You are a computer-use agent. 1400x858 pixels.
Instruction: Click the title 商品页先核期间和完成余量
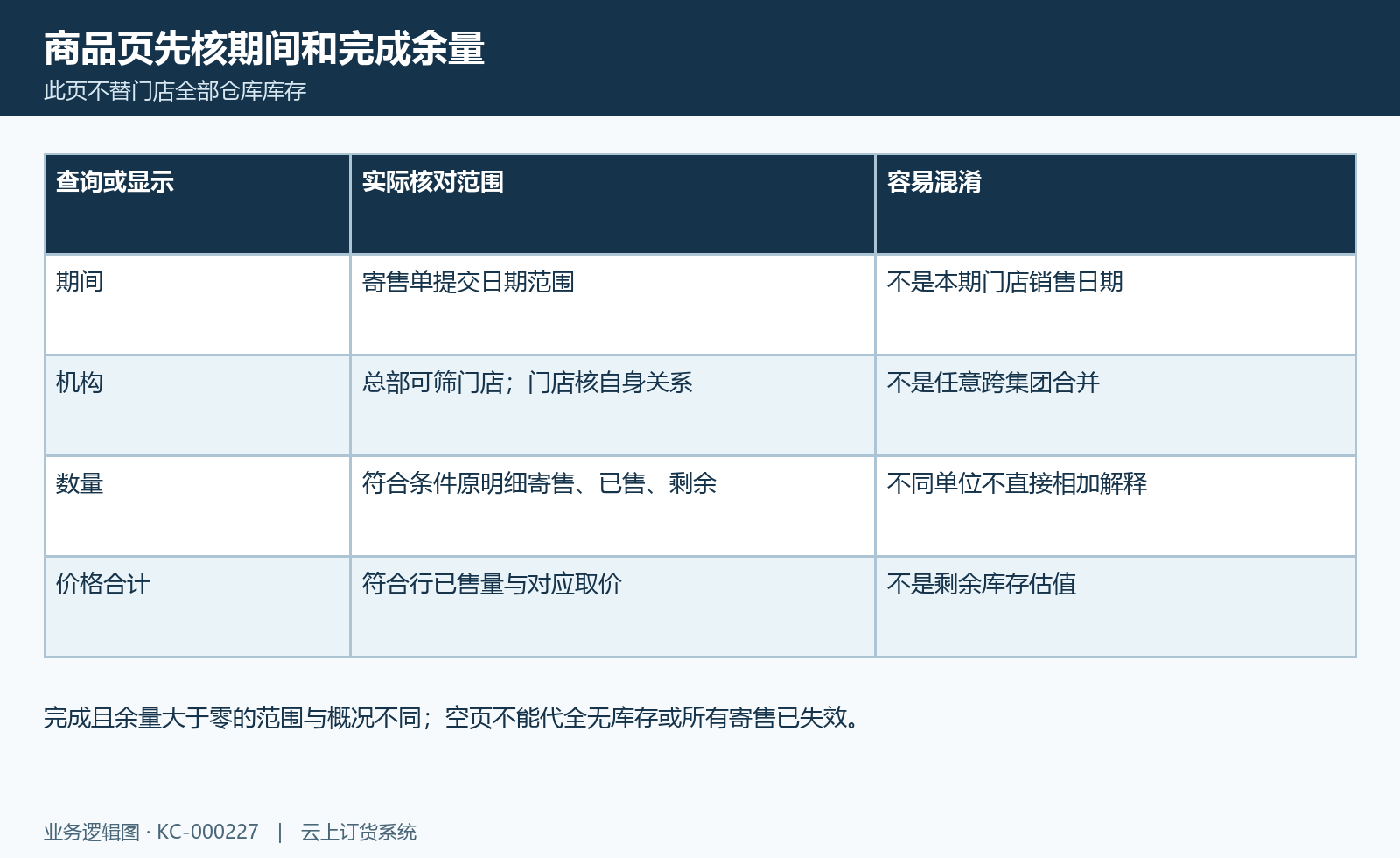tap(264, 48)
